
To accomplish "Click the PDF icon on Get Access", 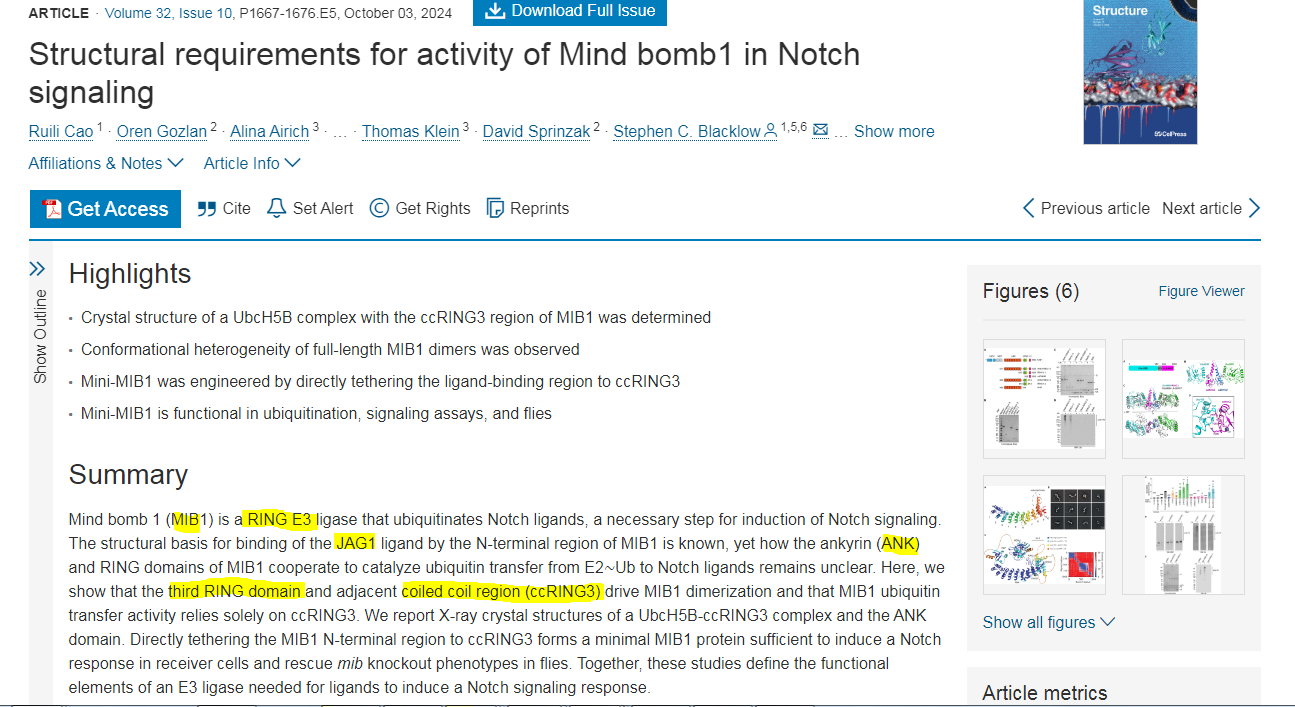I will coord(51,208).
